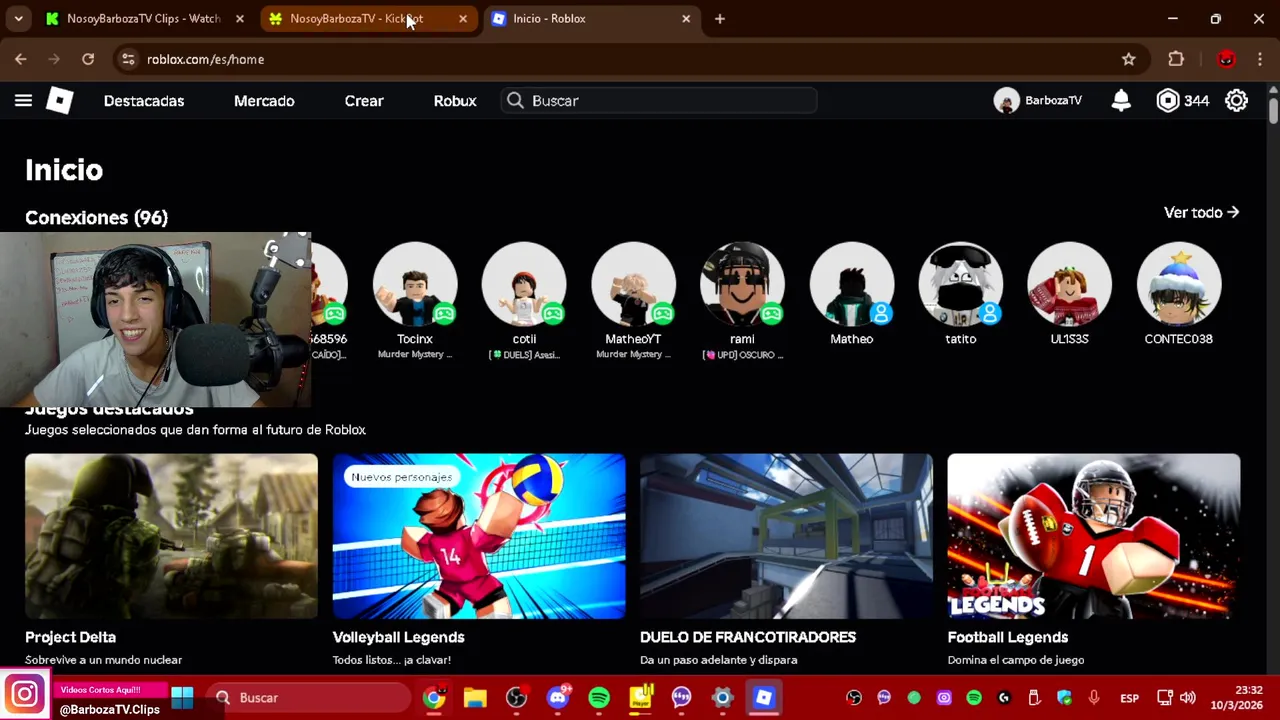This screenshot has width=1280, height=720.
Task: Open the DUELO DE FRANCOTIRADORES thumbnail
Action: [786, 536]
